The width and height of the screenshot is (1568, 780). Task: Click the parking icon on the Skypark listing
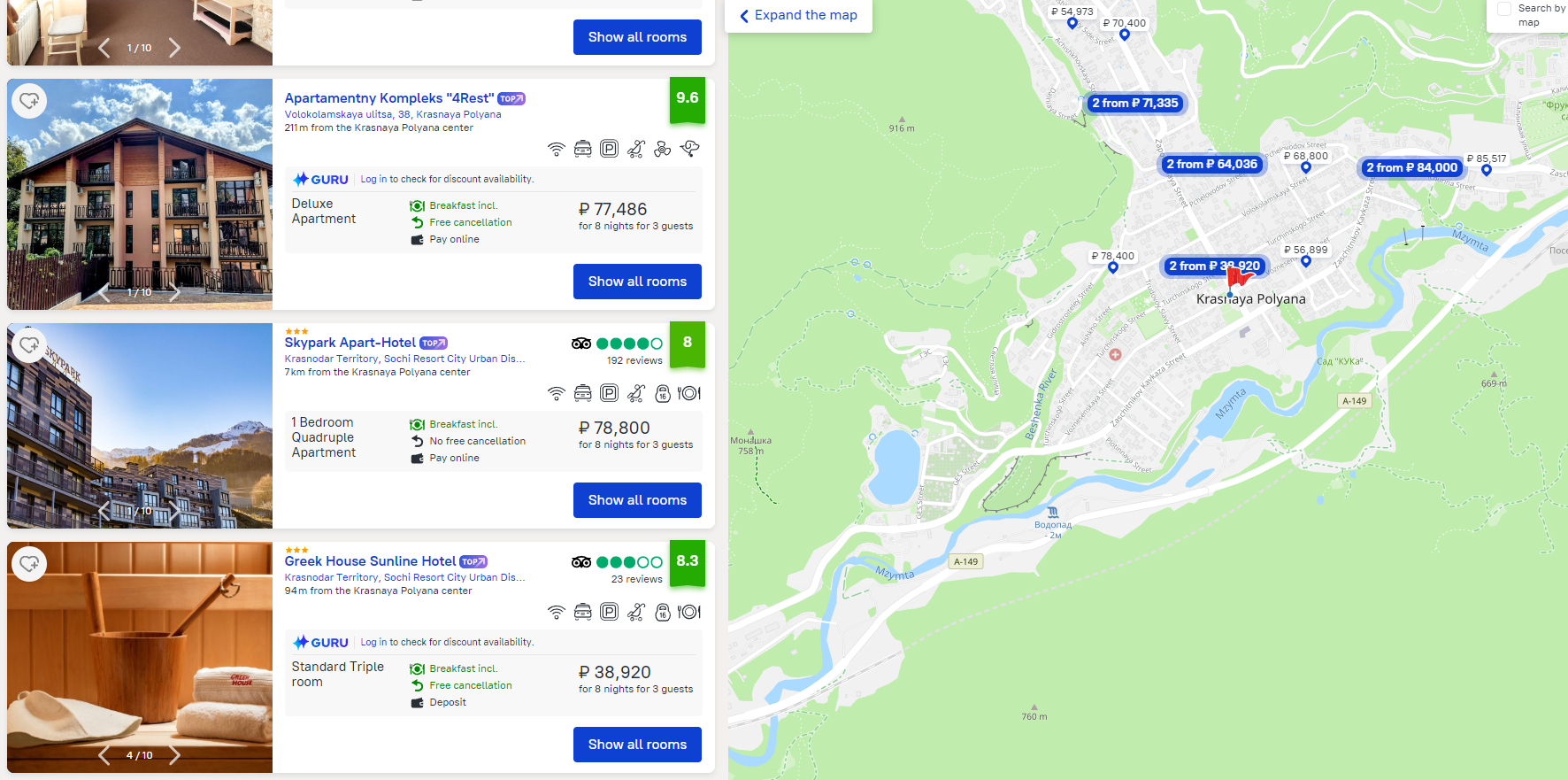click(609, 393)
